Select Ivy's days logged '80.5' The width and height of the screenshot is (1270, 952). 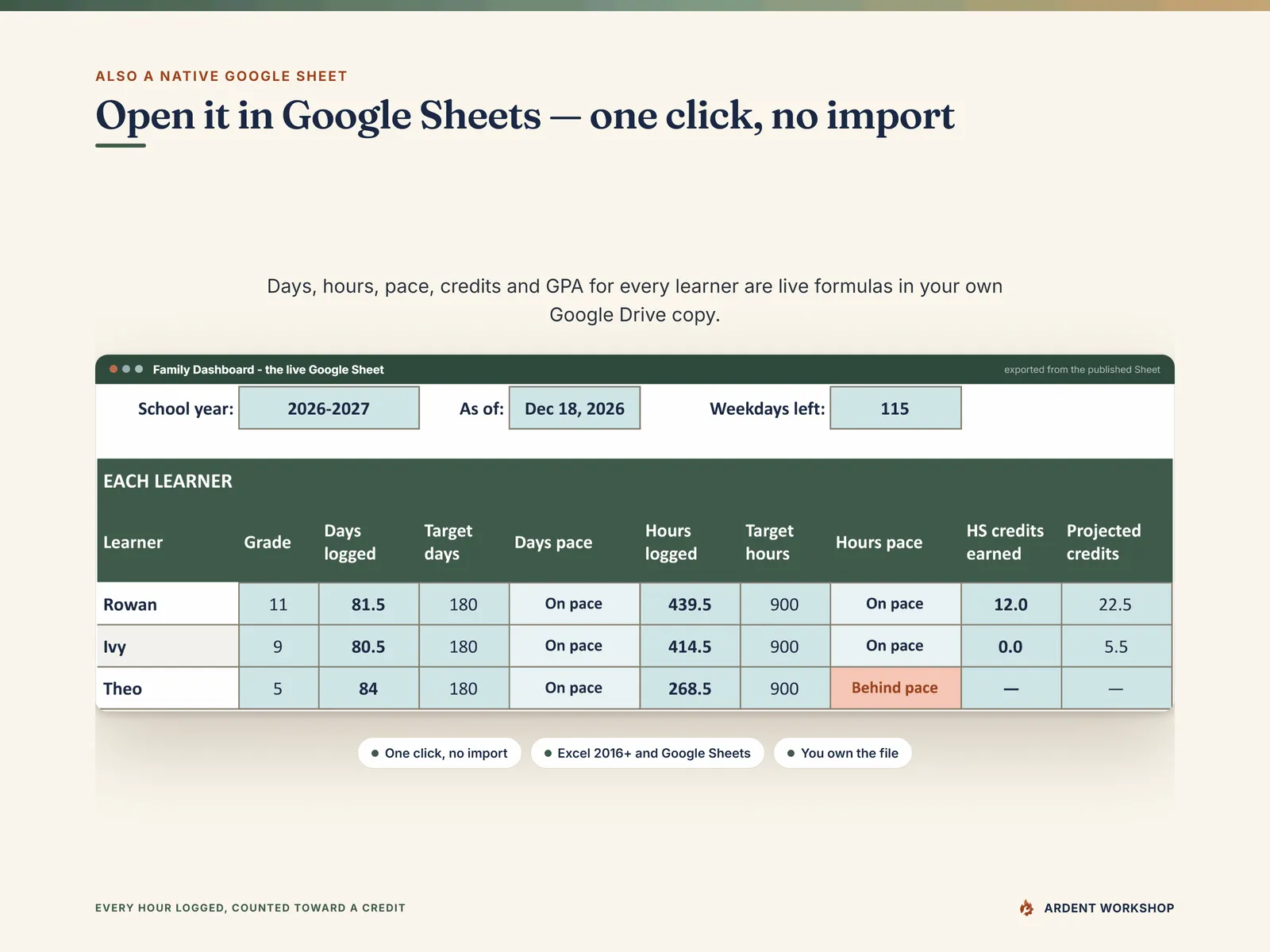[x=368, y=646]
